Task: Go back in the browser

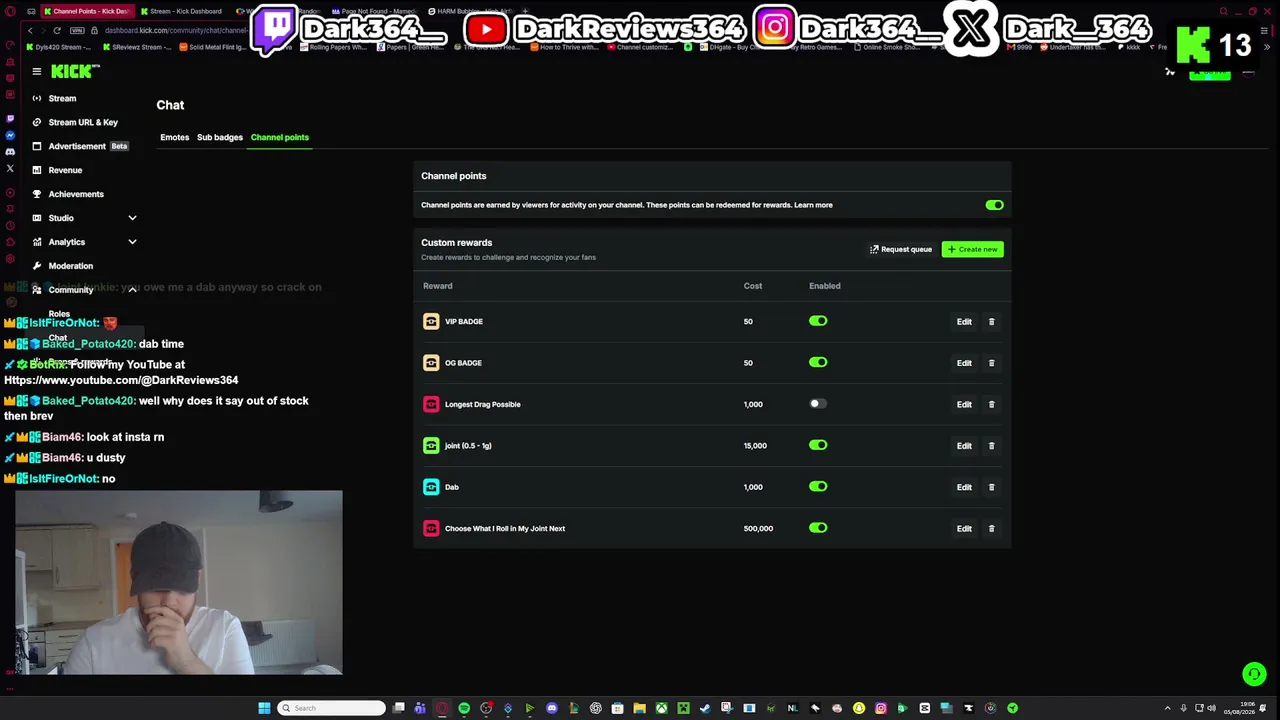Action: (x=30, y=30)
